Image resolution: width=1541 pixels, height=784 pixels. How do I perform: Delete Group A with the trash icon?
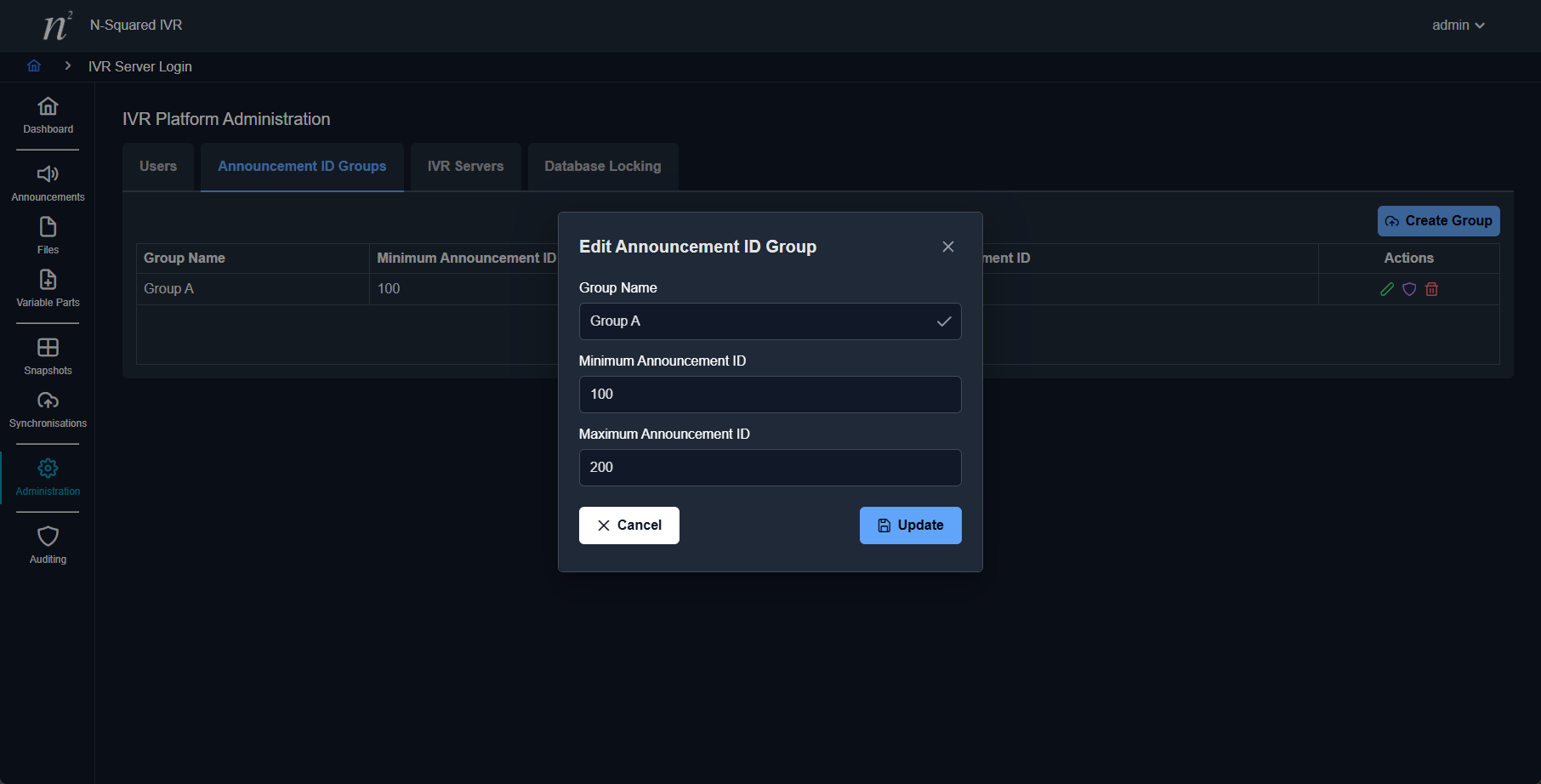click(1431, 289)
